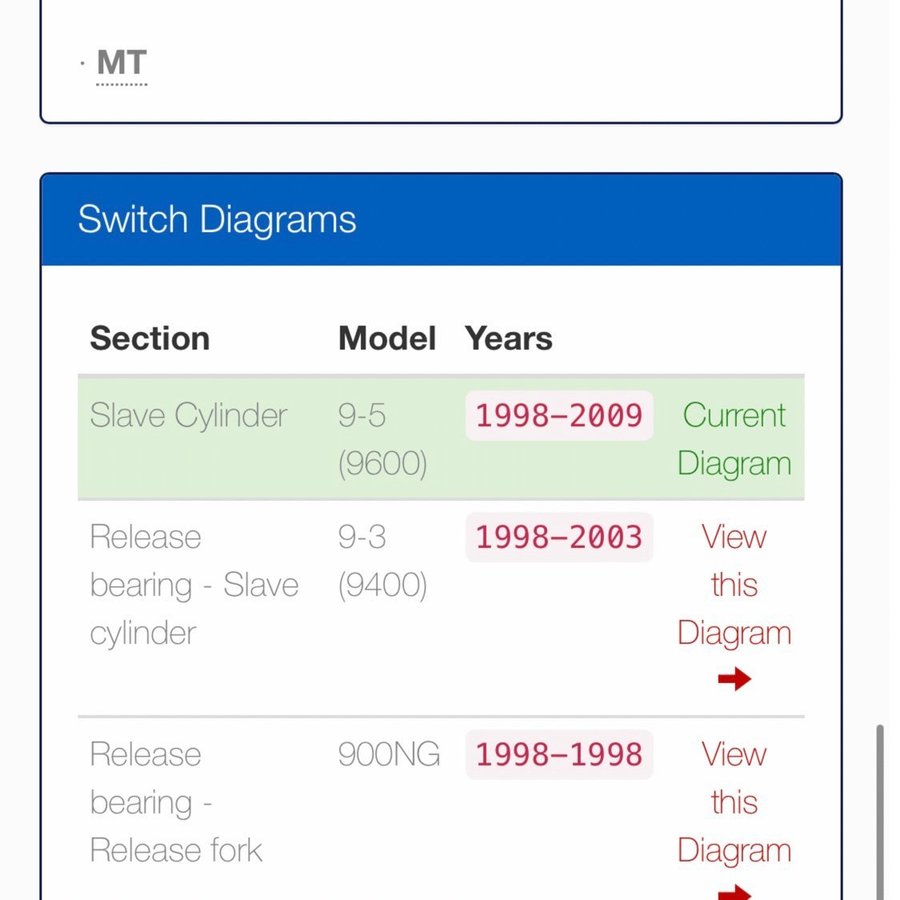The image size is (900, 900).
Task: Click the red arrow in the 900NG row
Action: (x=734, y=891)
